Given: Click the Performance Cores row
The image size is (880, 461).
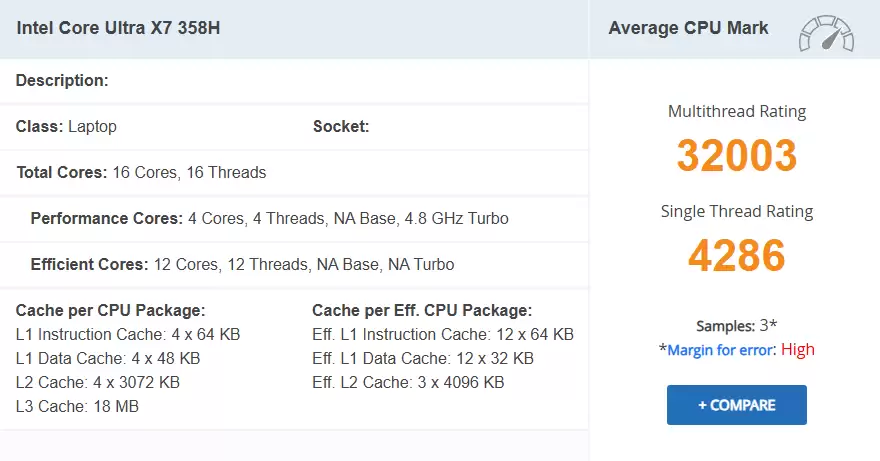Looking at the screenshot, I should (269, 218).
